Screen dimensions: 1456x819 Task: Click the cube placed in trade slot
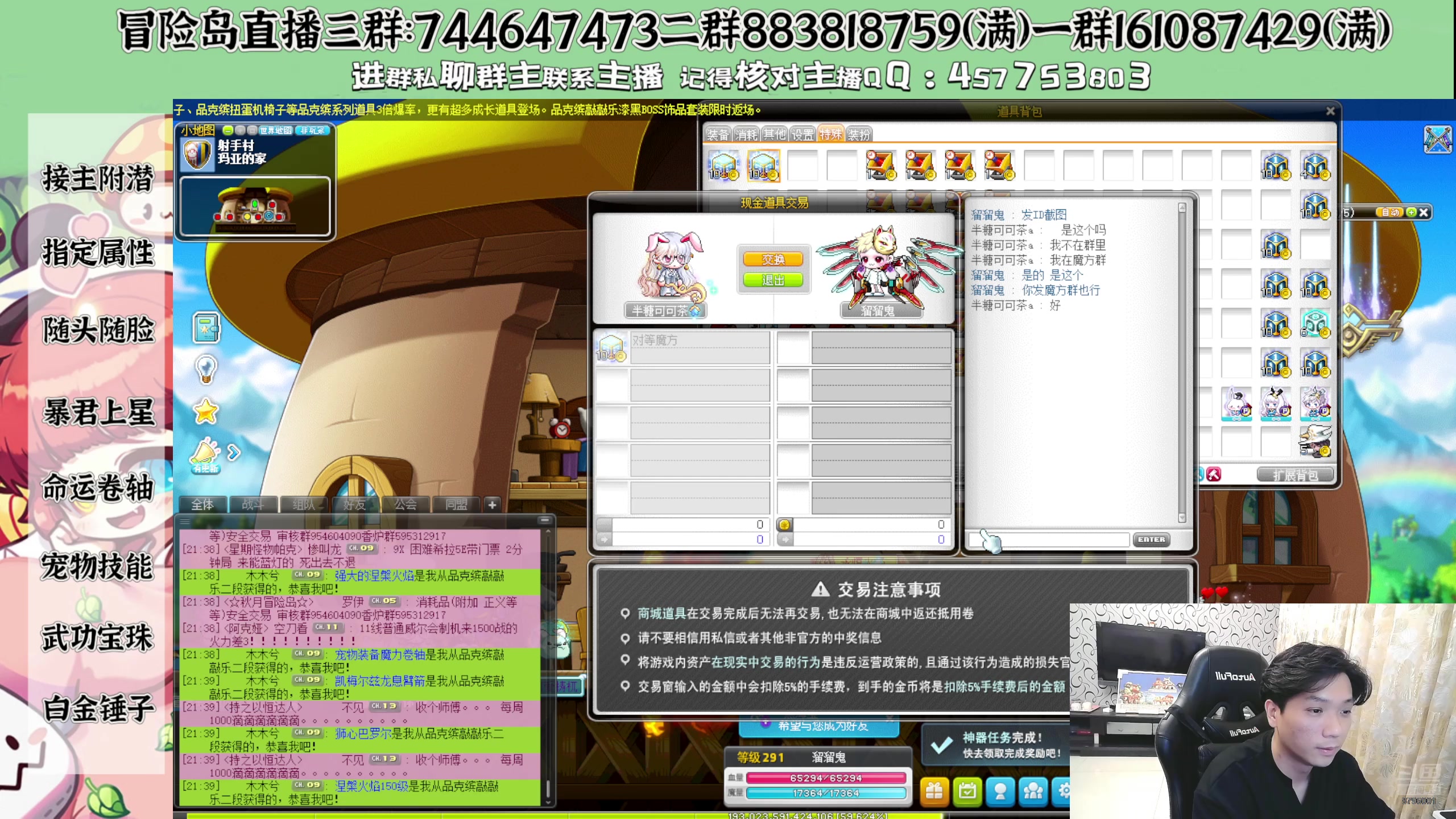[611, 347]
